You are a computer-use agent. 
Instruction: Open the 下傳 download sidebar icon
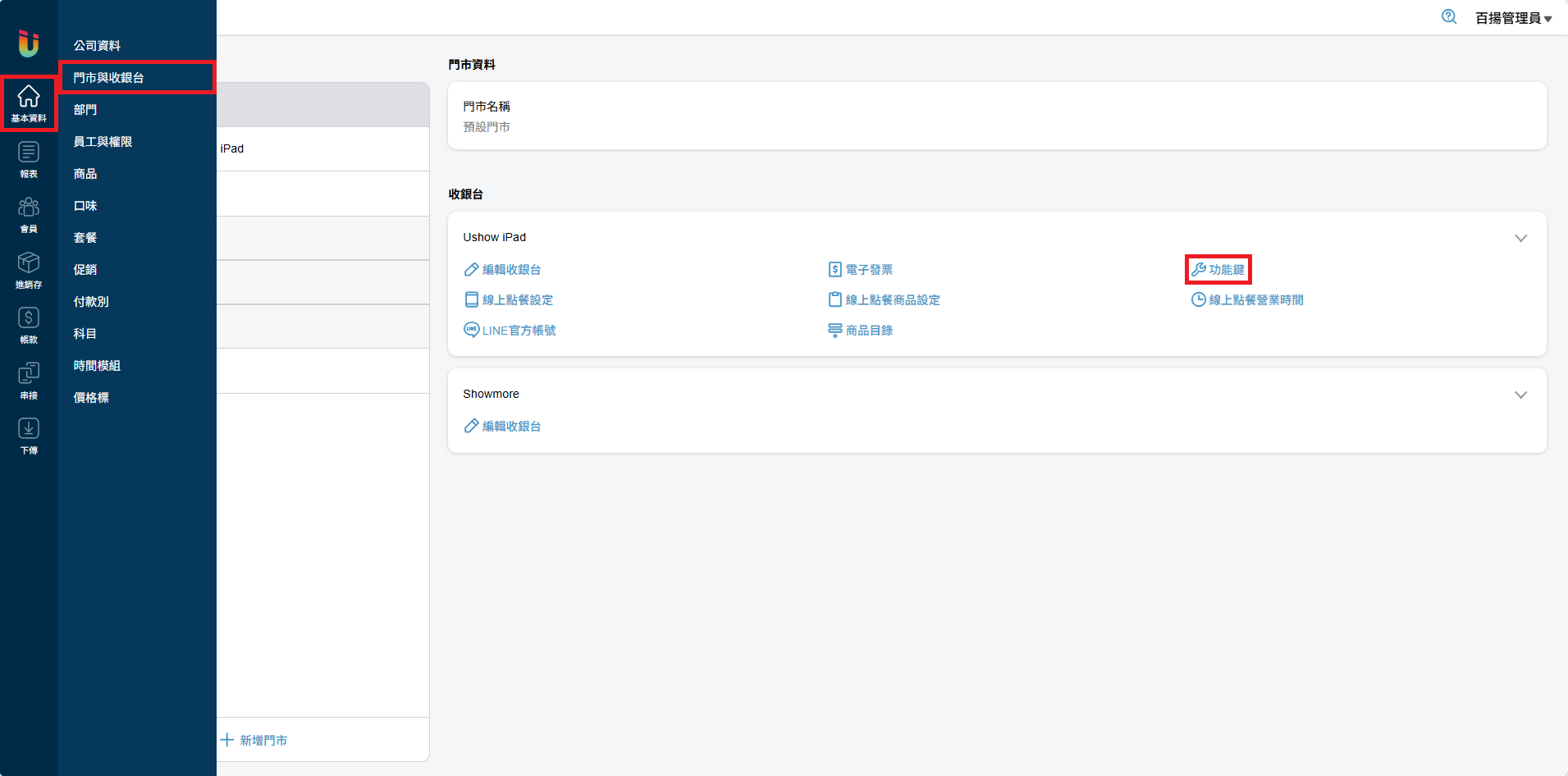coord(29,436)
